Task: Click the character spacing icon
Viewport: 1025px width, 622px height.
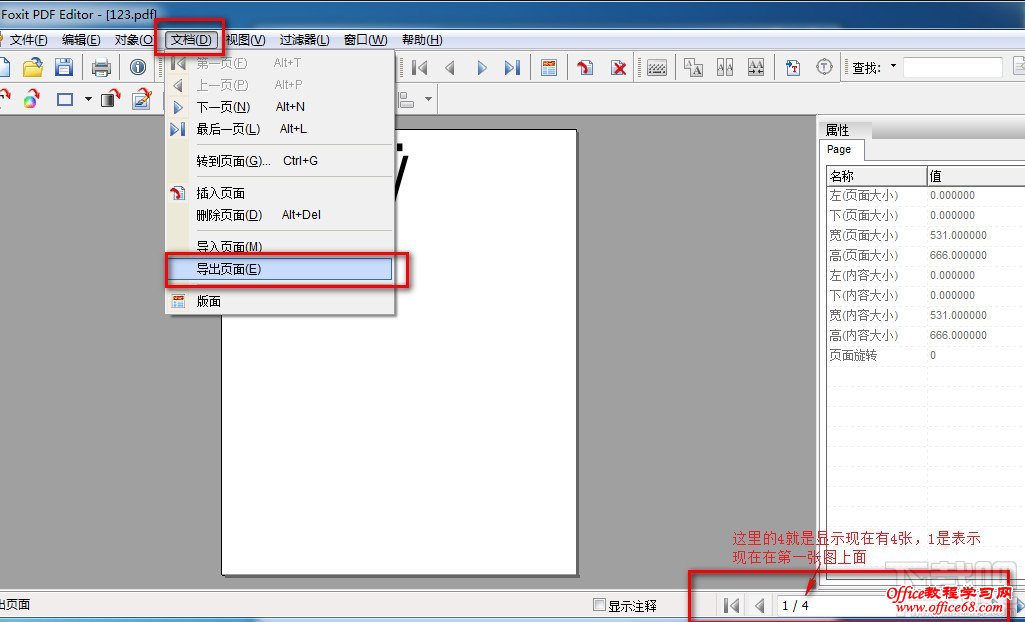Action: (x=724, y=67)
